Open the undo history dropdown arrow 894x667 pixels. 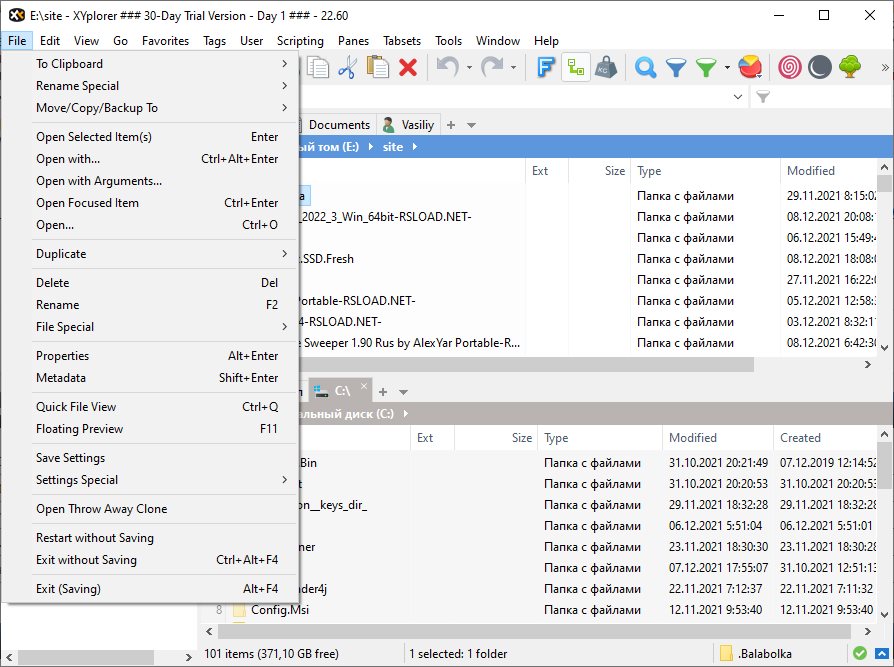pos(469,67)
